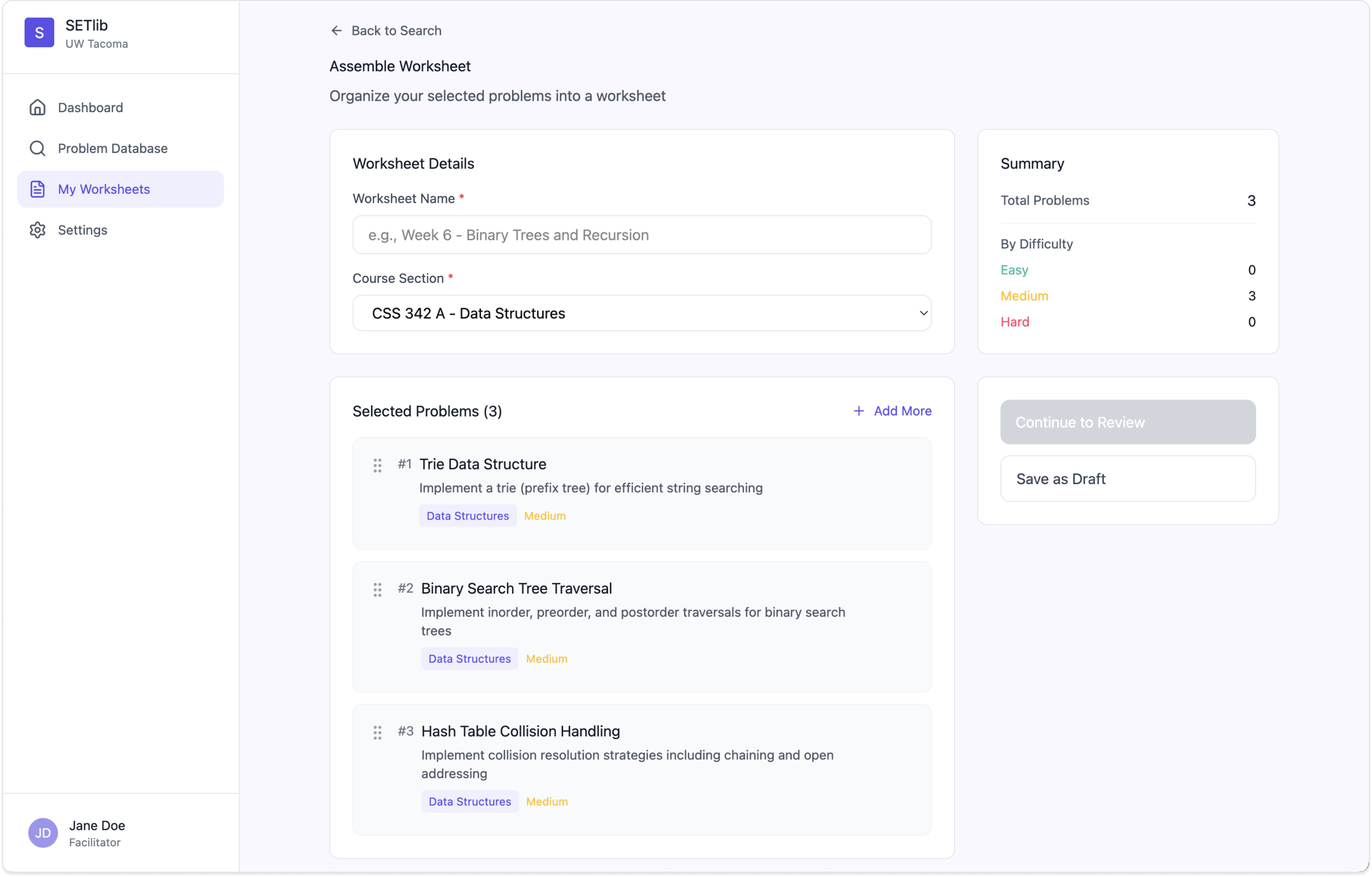The width and height of the screenshot is (1372, 877).
Task: Go to Settings menu item
Action: pyautogui.click(x=83, y=230)
